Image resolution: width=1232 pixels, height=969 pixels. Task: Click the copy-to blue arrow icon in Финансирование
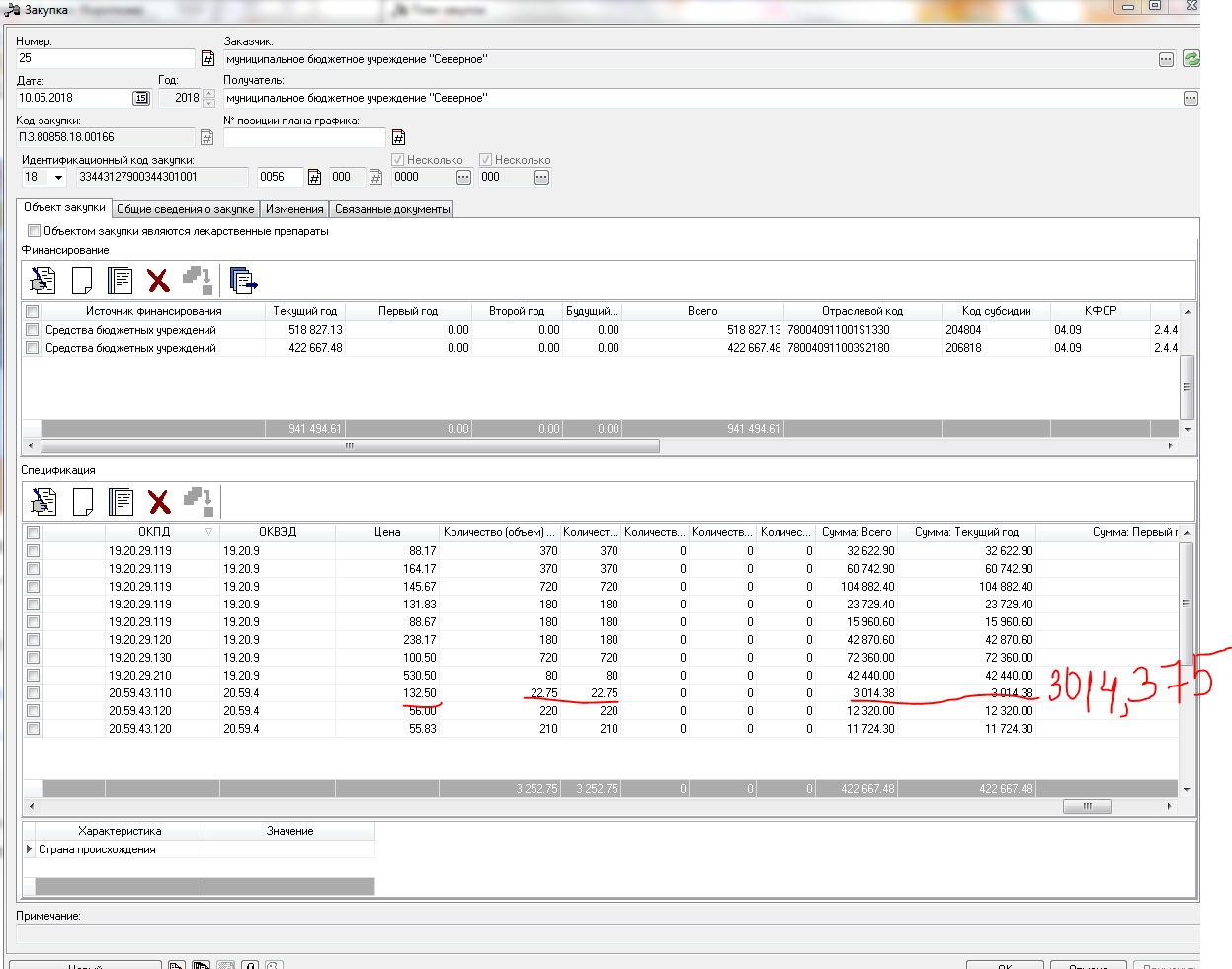pos(243,281)
